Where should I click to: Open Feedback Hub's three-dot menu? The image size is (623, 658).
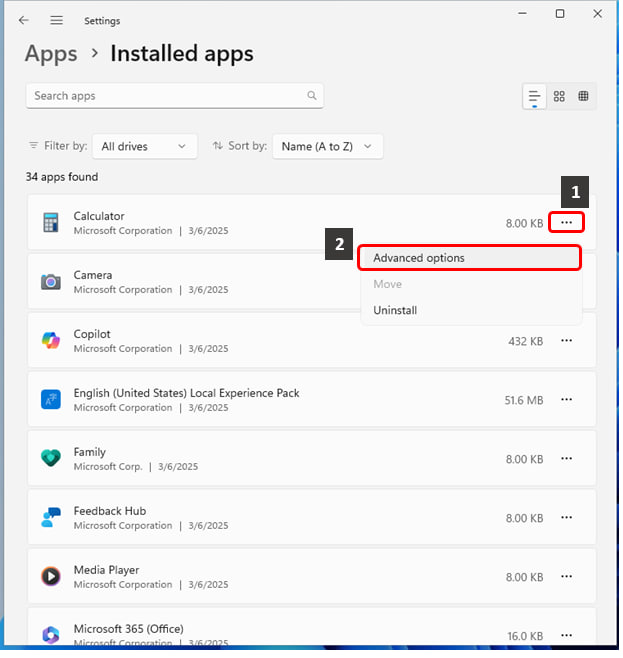click(566, 517)
